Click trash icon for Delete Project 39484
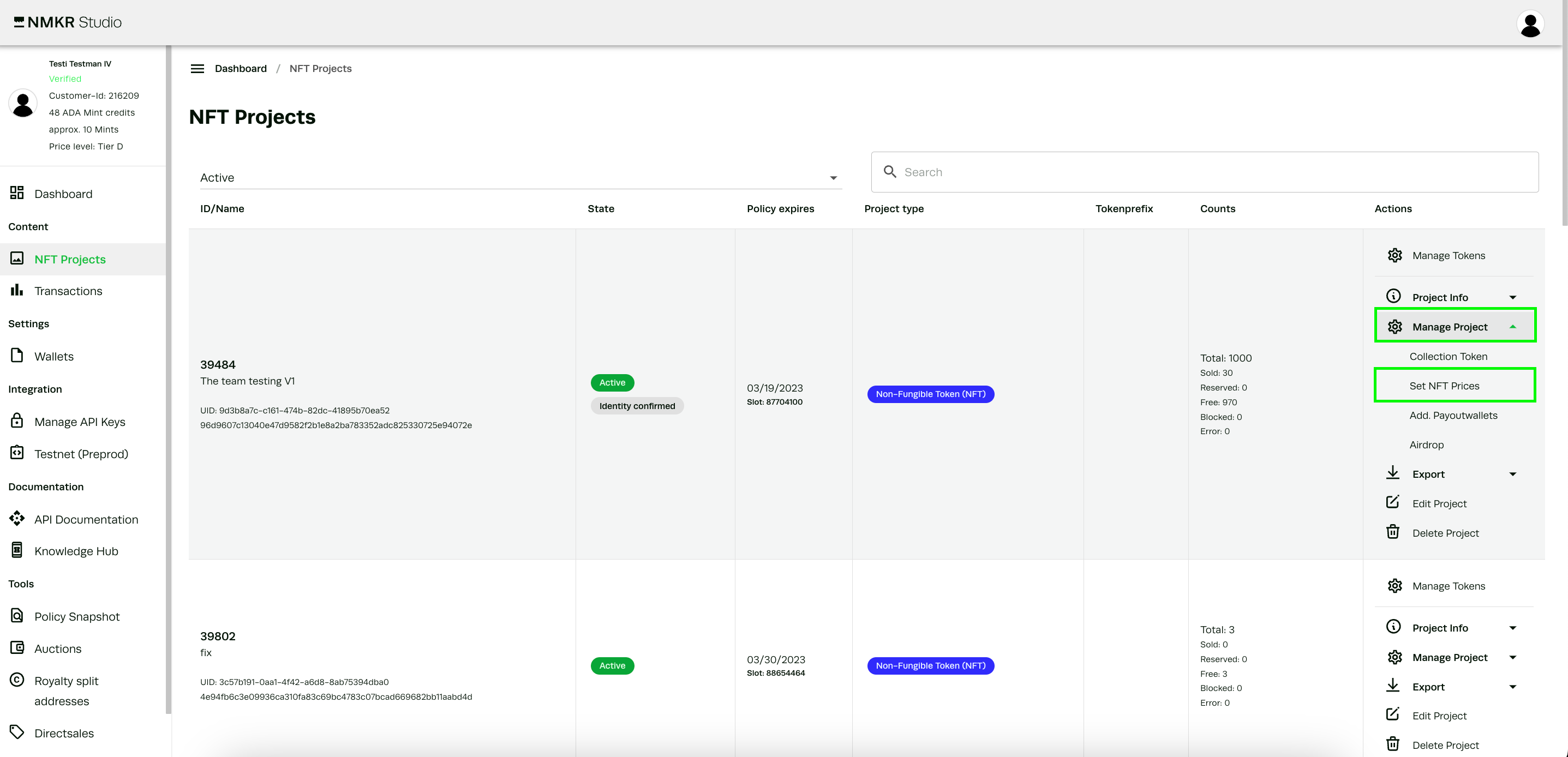 (1393, 532)
